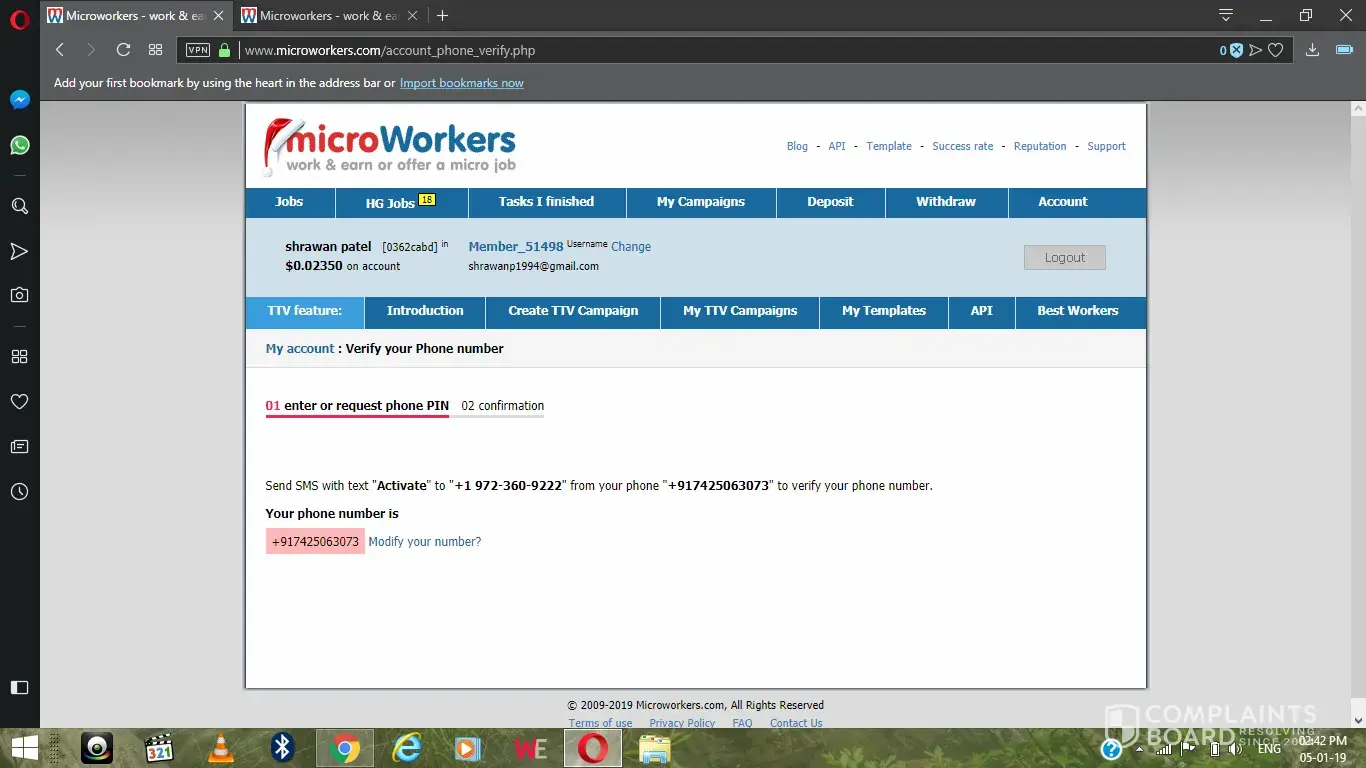Viewport: 1366px width, 768px height.
Task: Open the downloads icon in toolbar
Action: 1313,50
